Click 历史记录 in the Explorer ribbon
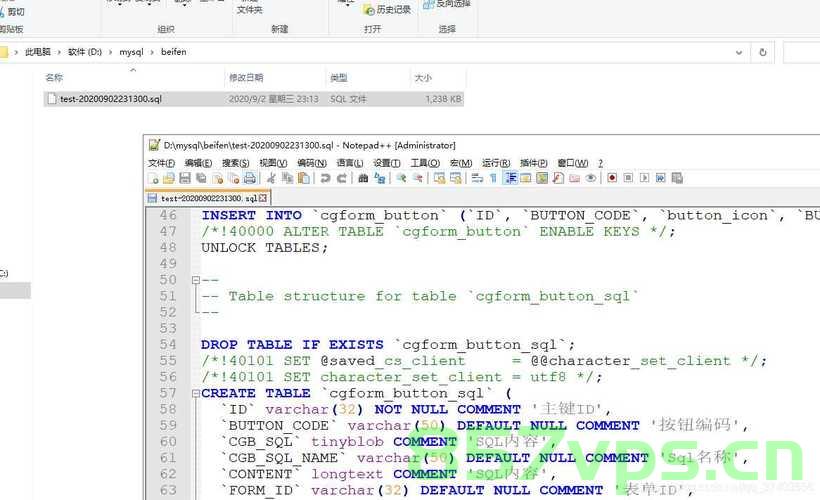 coord(388,9)
